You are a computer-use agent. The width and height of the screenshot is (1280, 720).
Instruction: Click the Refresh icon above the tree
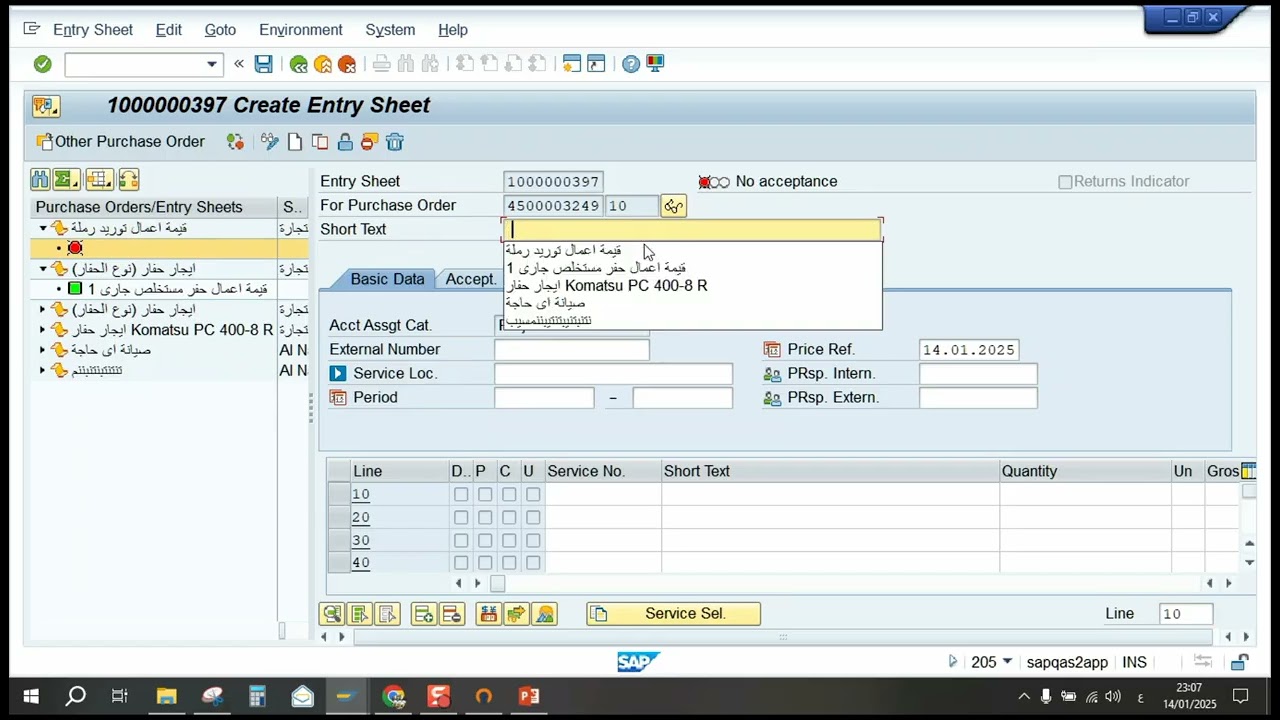(x=128, y=180)
